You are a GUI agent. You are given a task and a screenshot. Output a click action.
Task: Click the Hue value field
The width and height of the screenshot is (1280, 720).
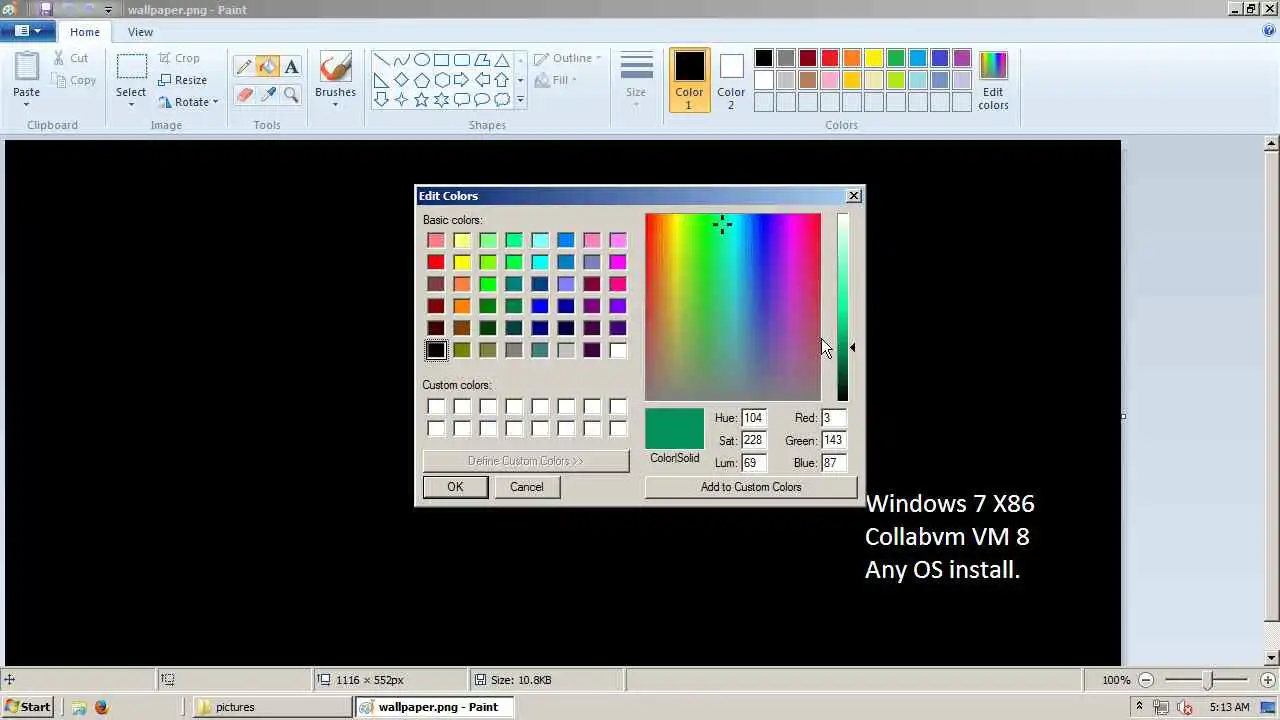(x=754, y=418)
